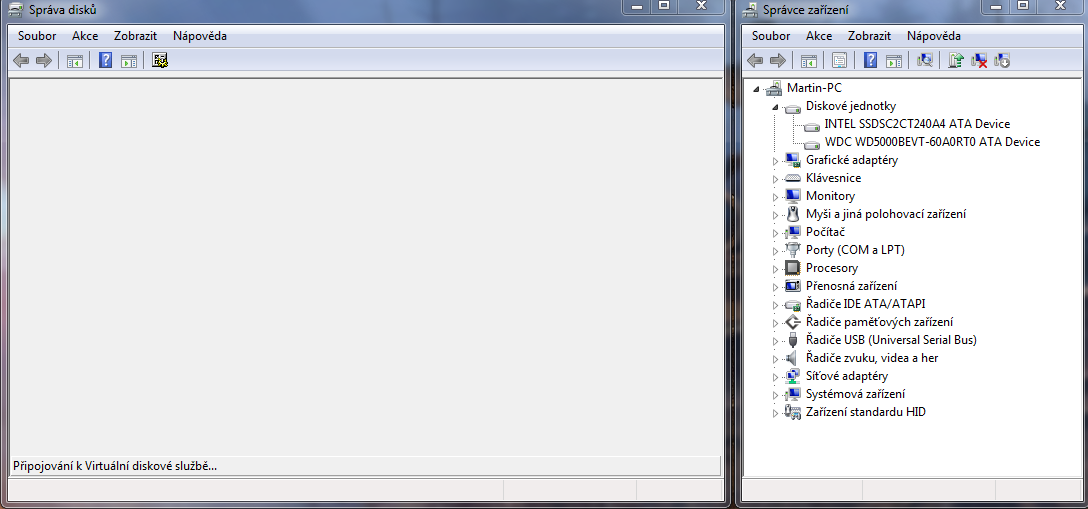Image resolution: width=1088 pixels, height=509 pixels.
Task: Select the Zařízení standardu HID label
Action: pos(865,412)
